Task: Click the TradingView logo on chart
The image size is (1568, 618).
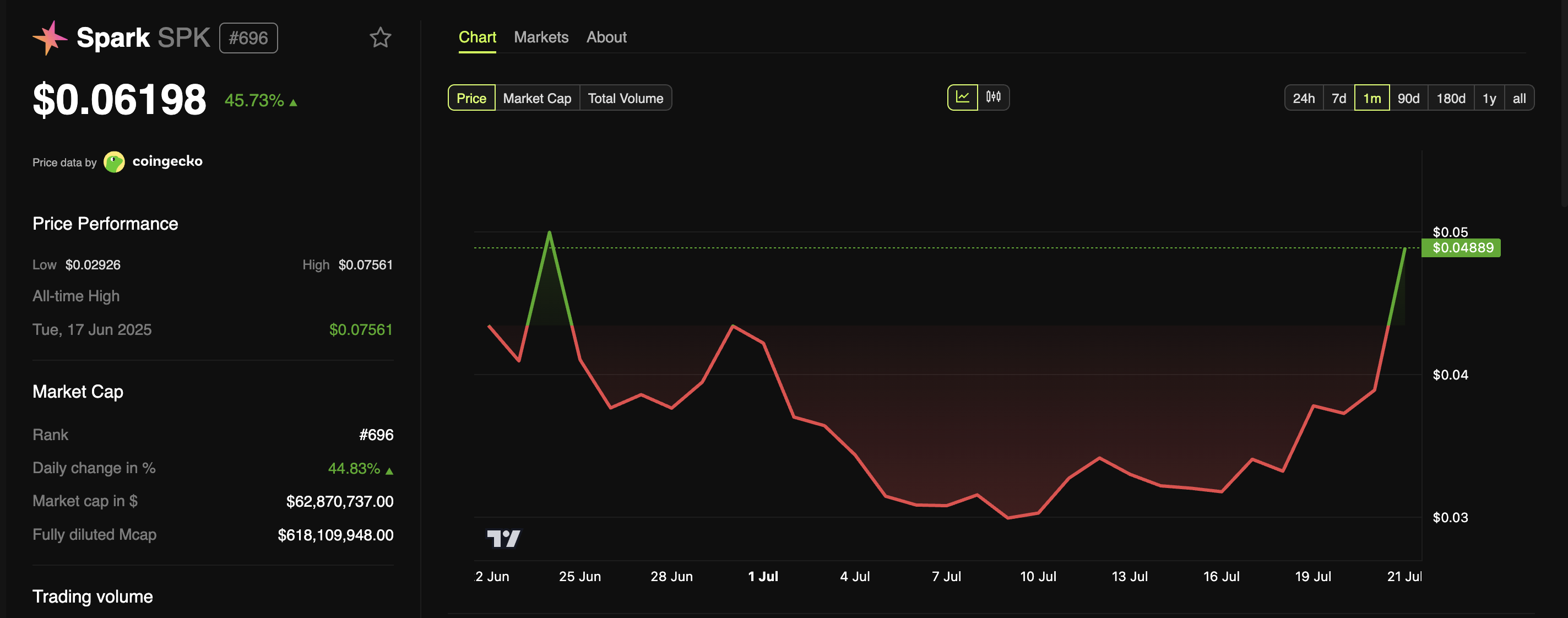Action: click(503, 538)
